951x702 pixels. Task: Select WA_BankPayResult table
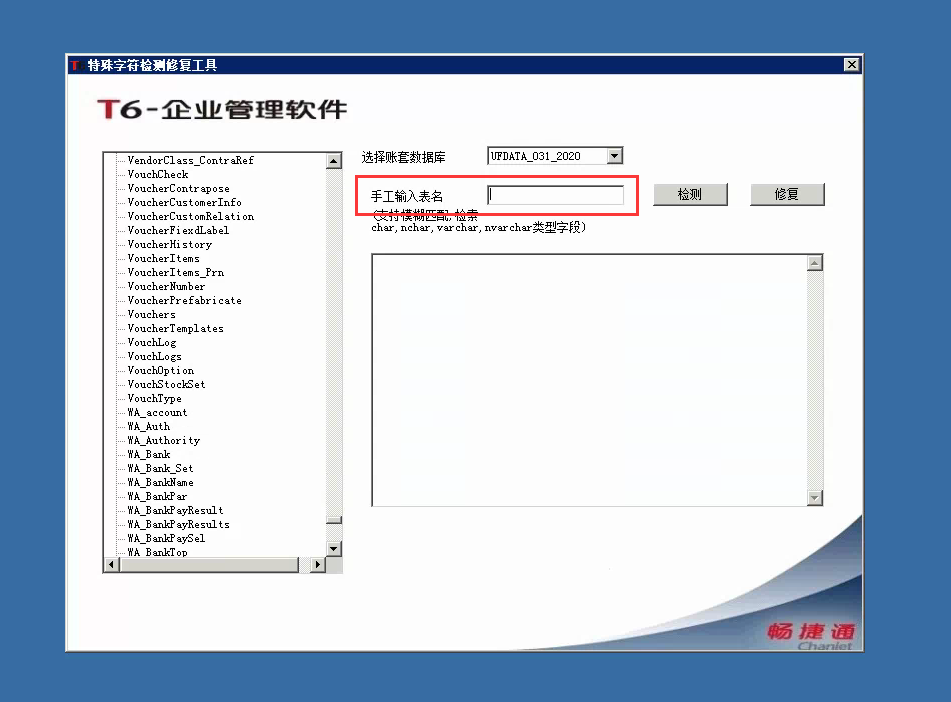point(175,510)
